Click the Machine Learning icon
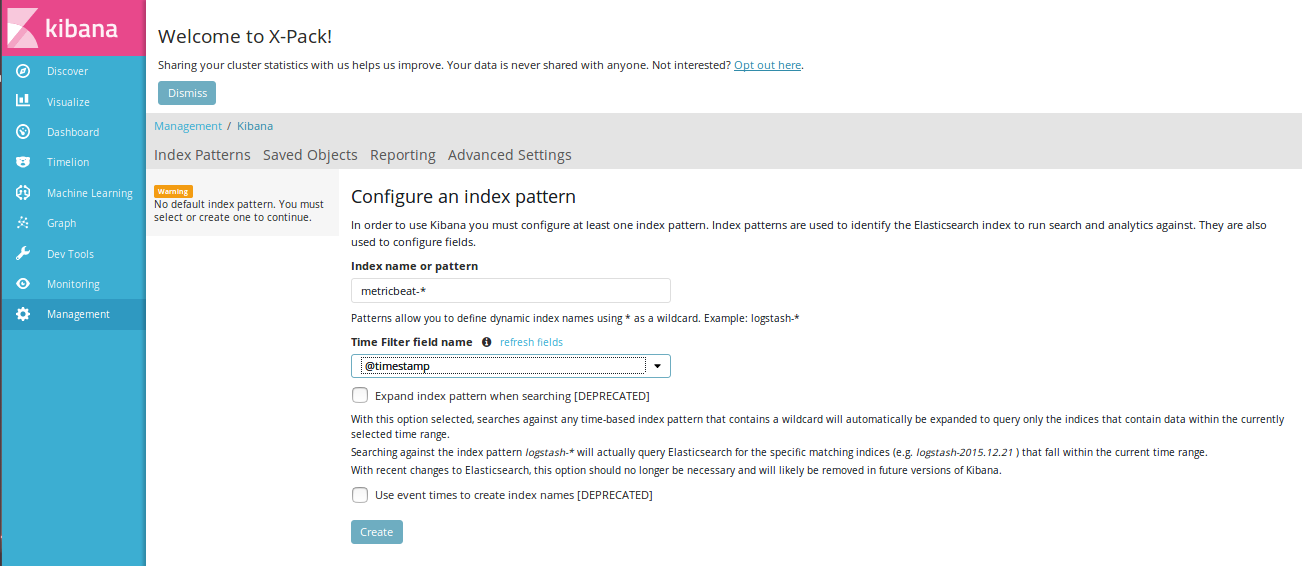1302x566 pixels. pos(23,193)
